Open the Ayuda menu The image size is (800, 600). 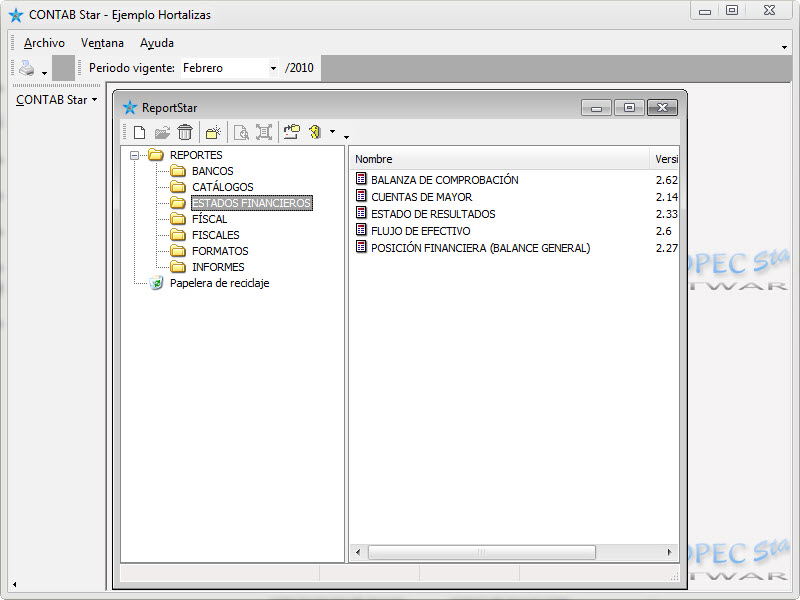pyautogui.click(x=157, y=43)
